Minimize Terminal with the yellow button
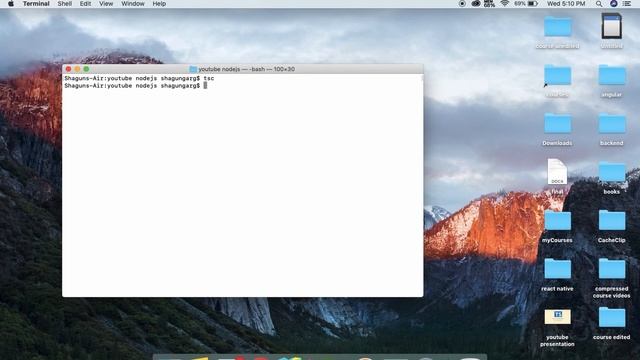 coord(78,69)
